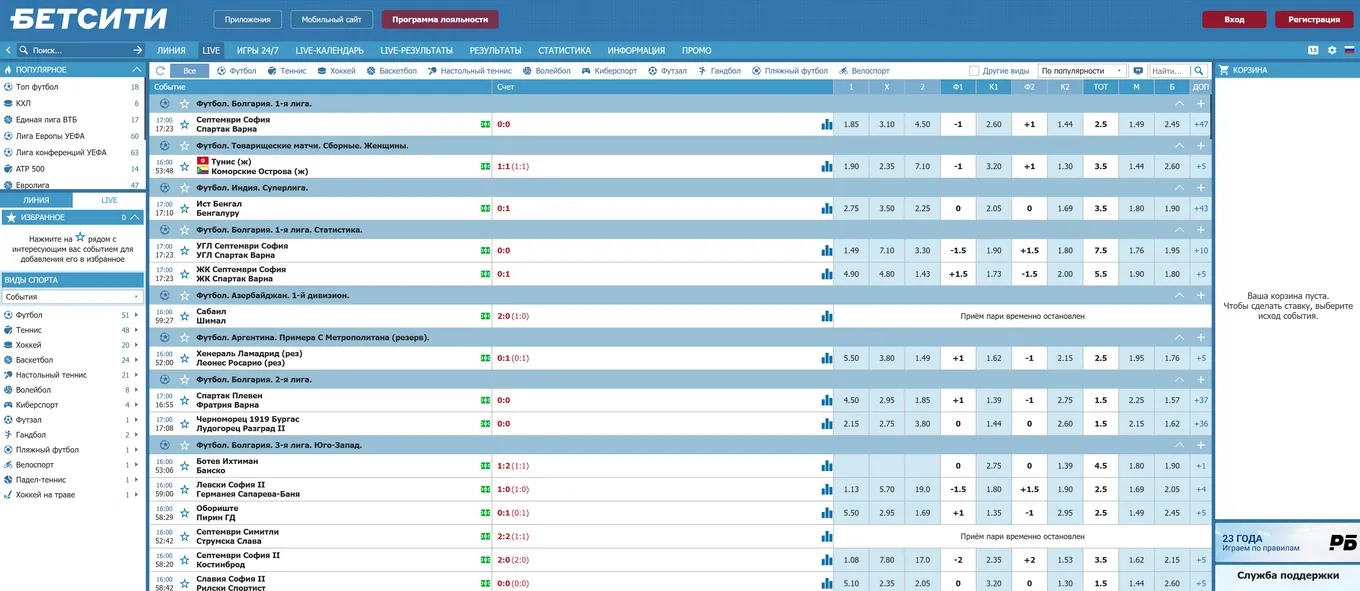
Task: Open the События dropdown
Action: (x=72, y=297)
